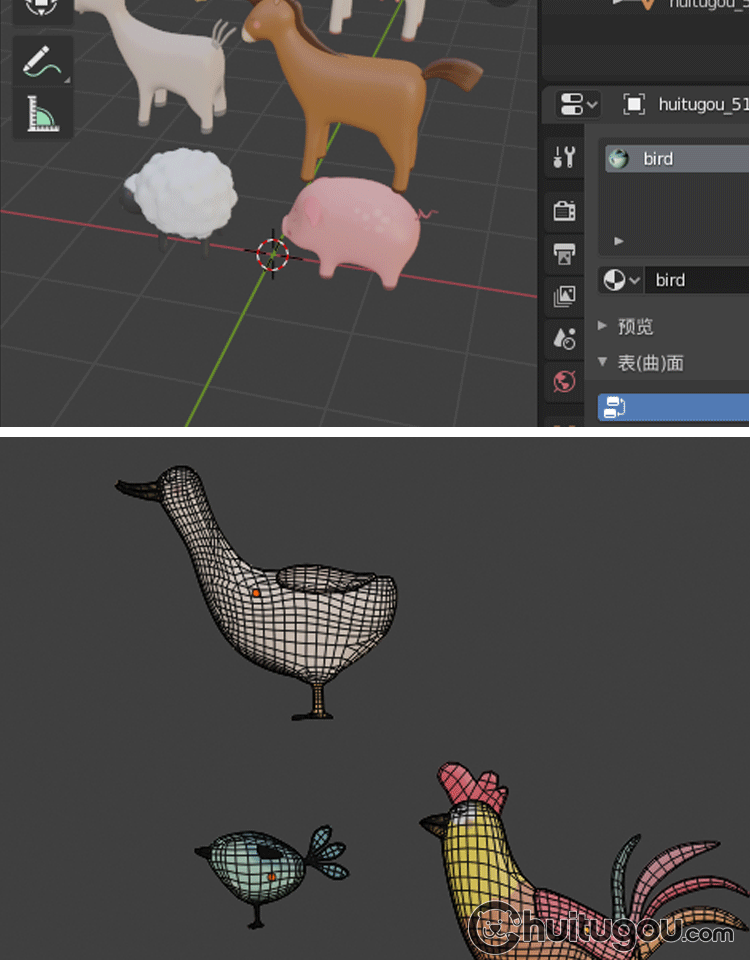Open the Scene properties tab (cone and sphere)
750x960 pixels.
click(x=564, y=339)
